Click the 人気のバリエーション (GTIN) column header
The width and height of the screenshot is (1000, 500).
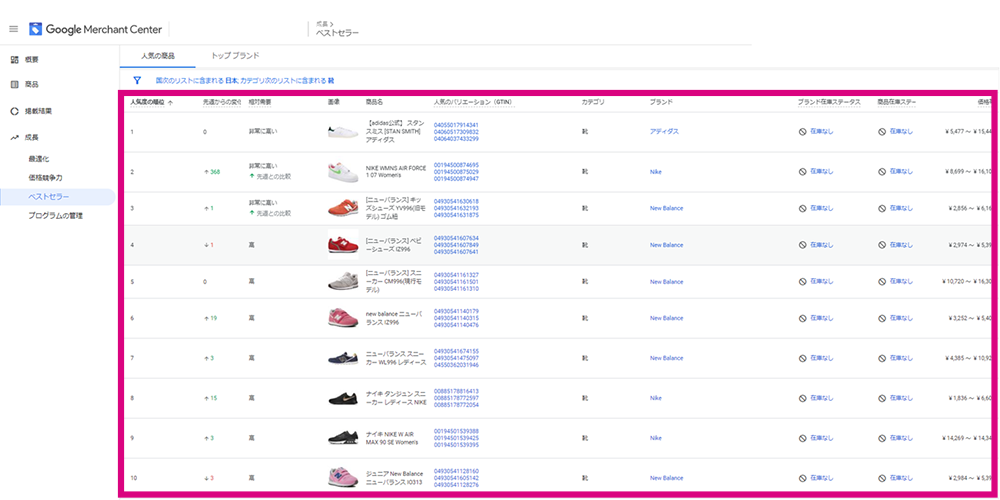click(474, 102)
